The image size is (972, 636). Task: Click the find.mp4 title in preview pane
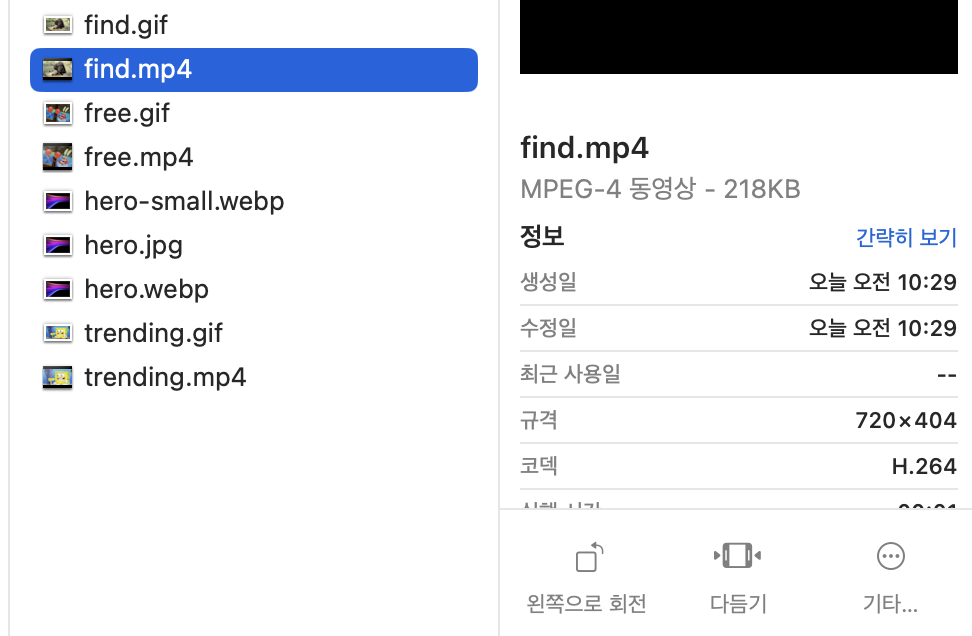(584, 148)
